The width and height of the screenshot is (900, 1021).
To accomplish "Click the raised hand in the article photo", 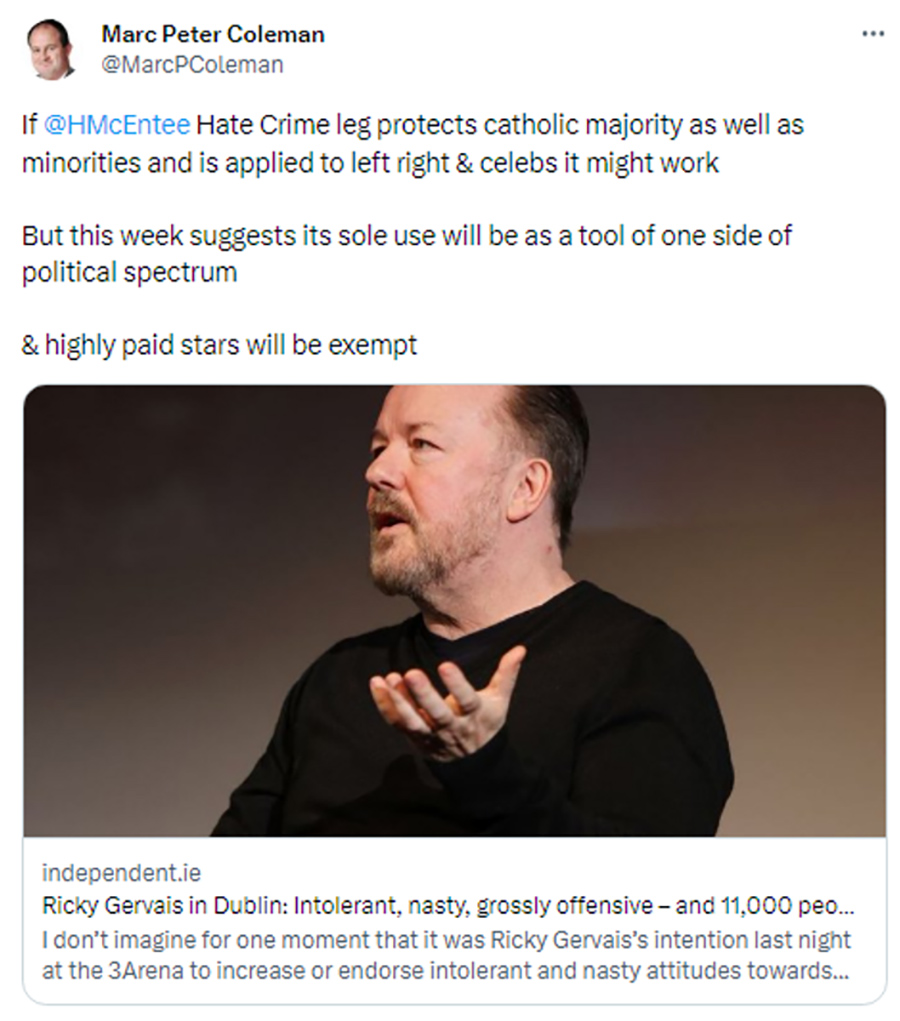I will pos(450,700).
